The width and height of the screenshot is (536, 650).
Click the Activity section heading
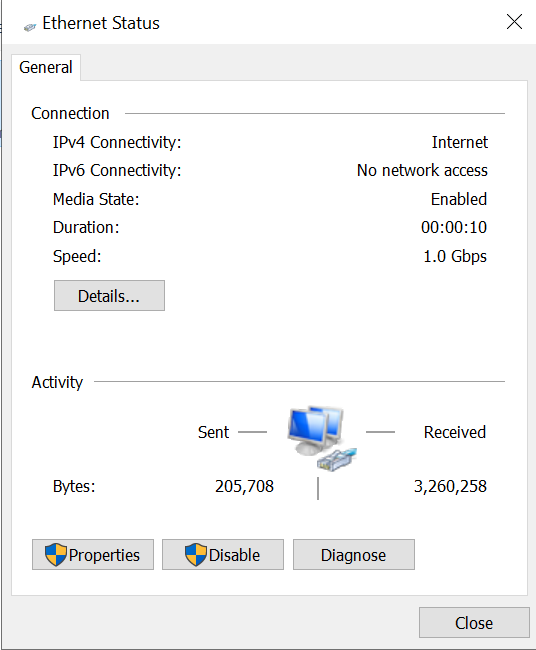[x=57, y=382]
